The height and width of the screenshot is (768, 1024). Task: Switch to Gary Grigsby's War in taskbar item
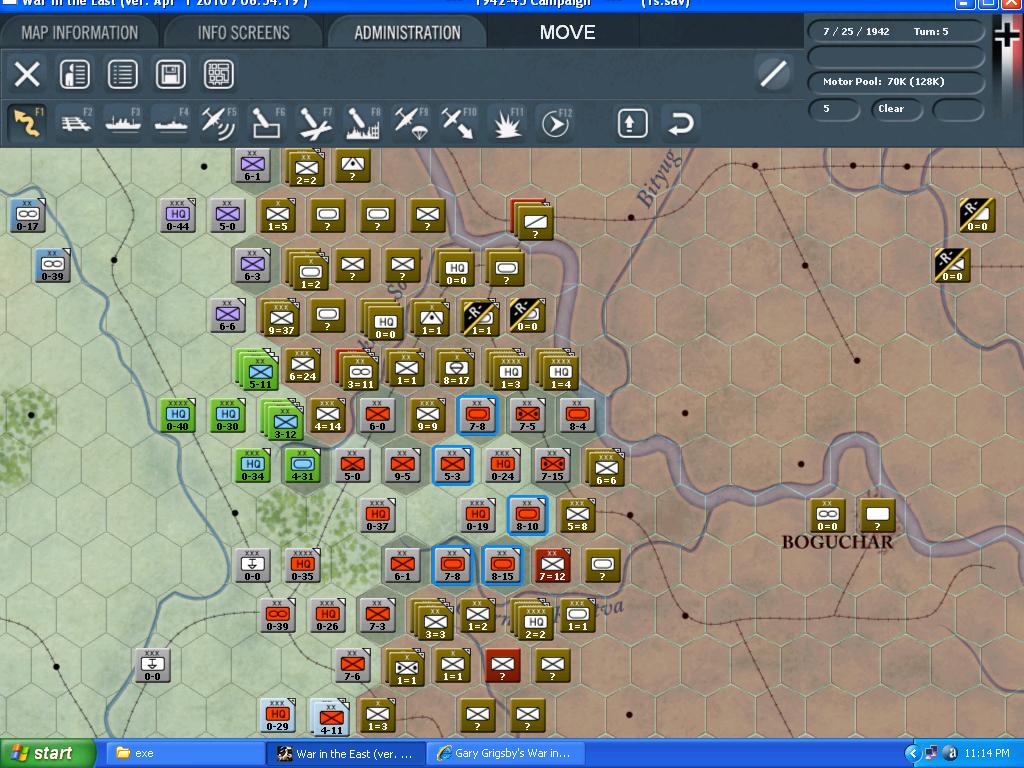click(506, 753)
